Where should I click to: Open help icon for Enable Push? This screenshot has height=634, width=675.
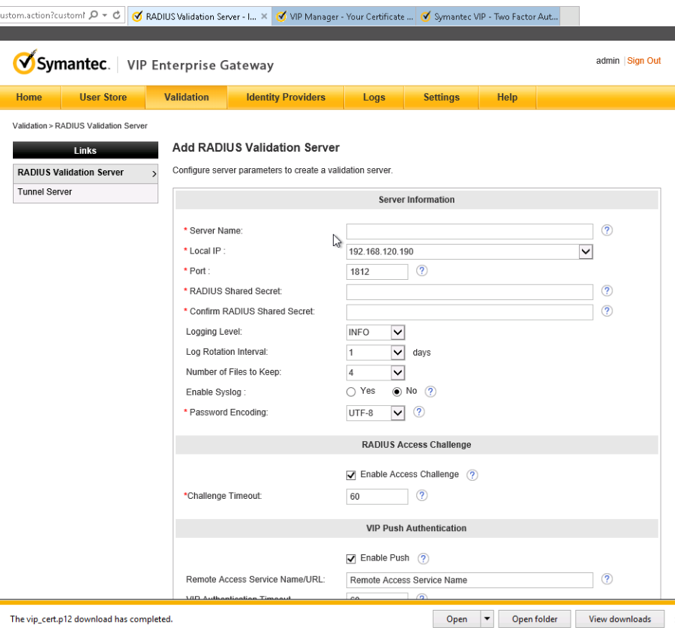point(423,558)
